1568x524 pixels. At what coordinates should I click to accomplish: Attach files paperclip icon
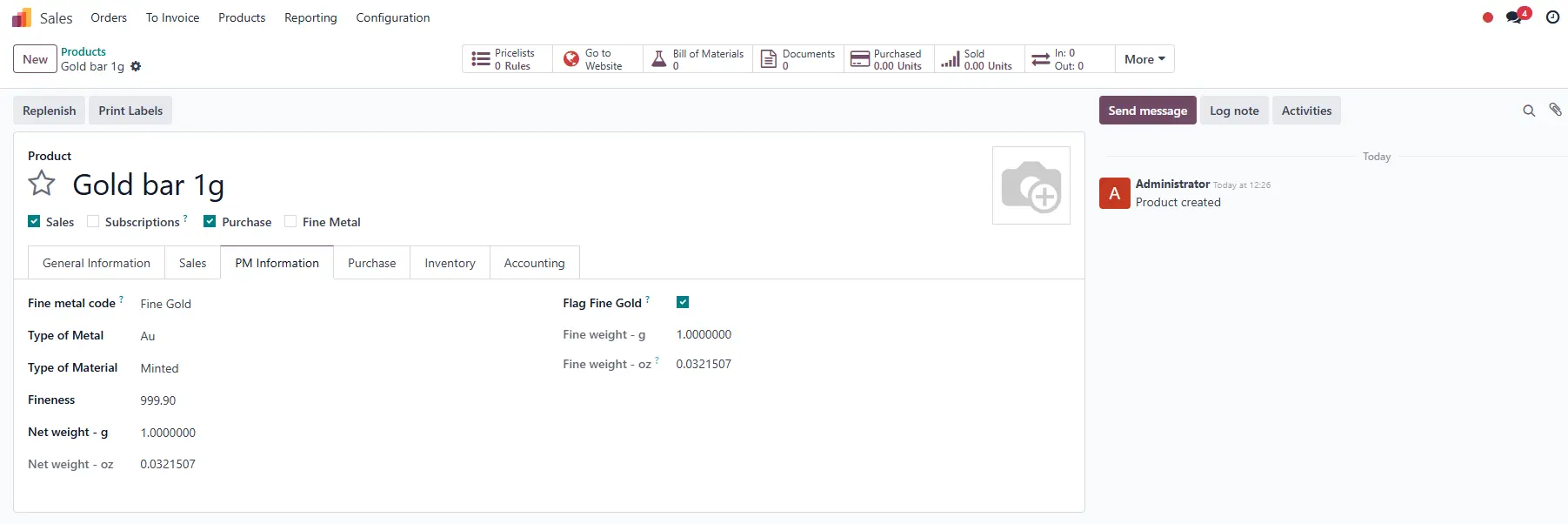(1555, 110)
